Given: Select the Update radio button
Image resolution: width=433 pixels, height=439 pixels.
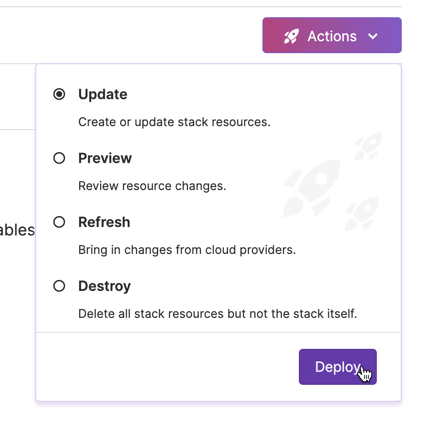Looking at the screenshot, I should 59,94.
